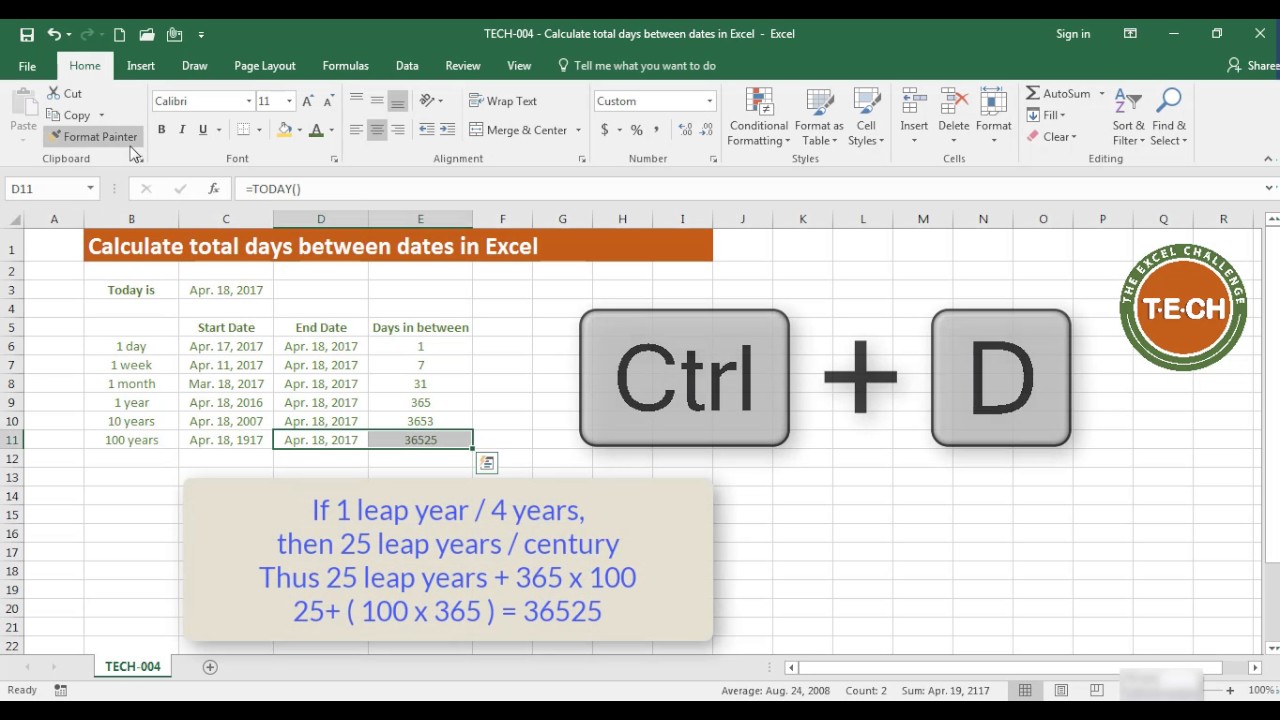Click the Insert Function fx button
Image resolution: width=1280 pixels, height=720 pixels.
pos(213,188)
